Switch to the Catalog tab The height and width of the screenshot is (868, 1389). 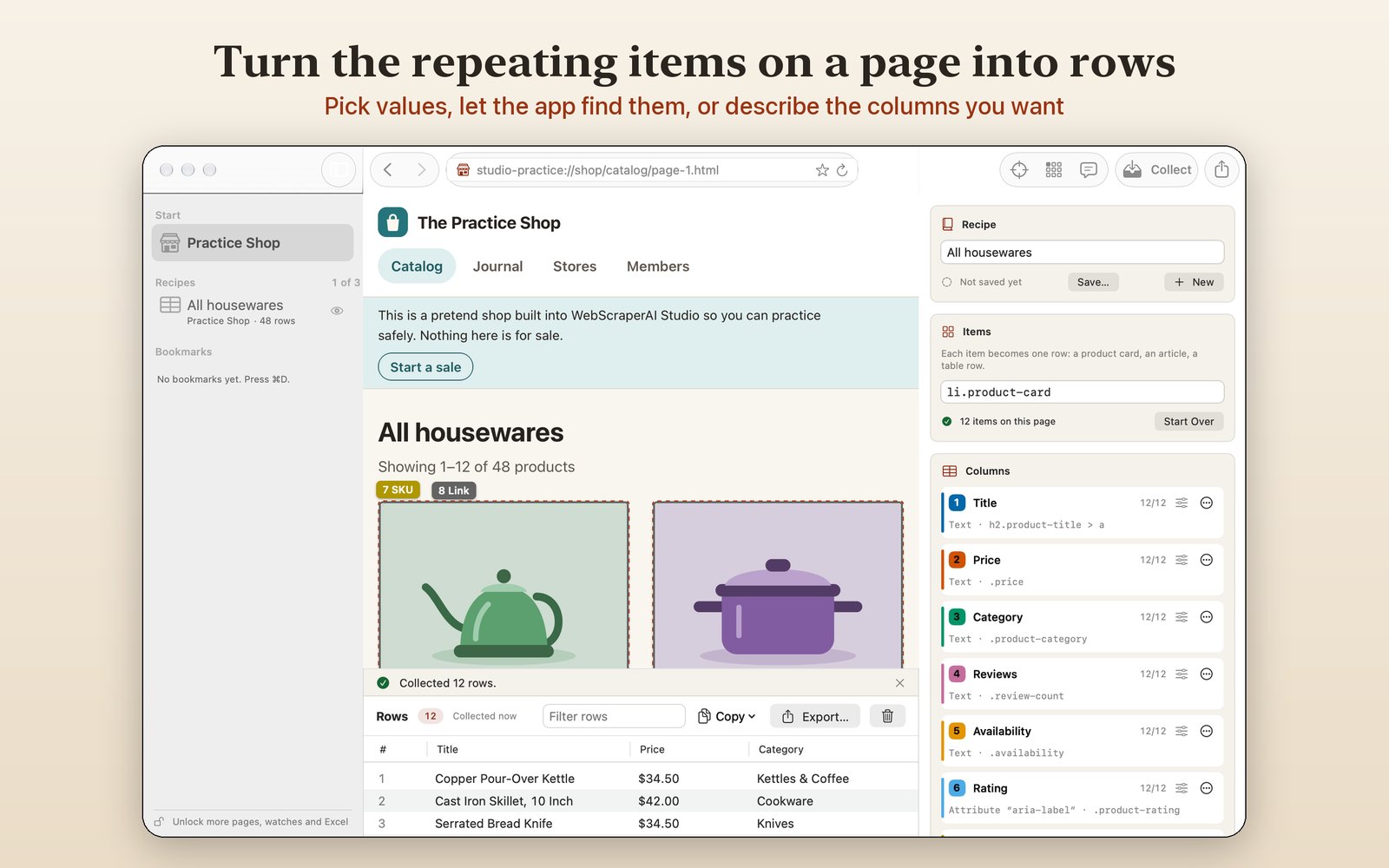[x=417, y=266]
